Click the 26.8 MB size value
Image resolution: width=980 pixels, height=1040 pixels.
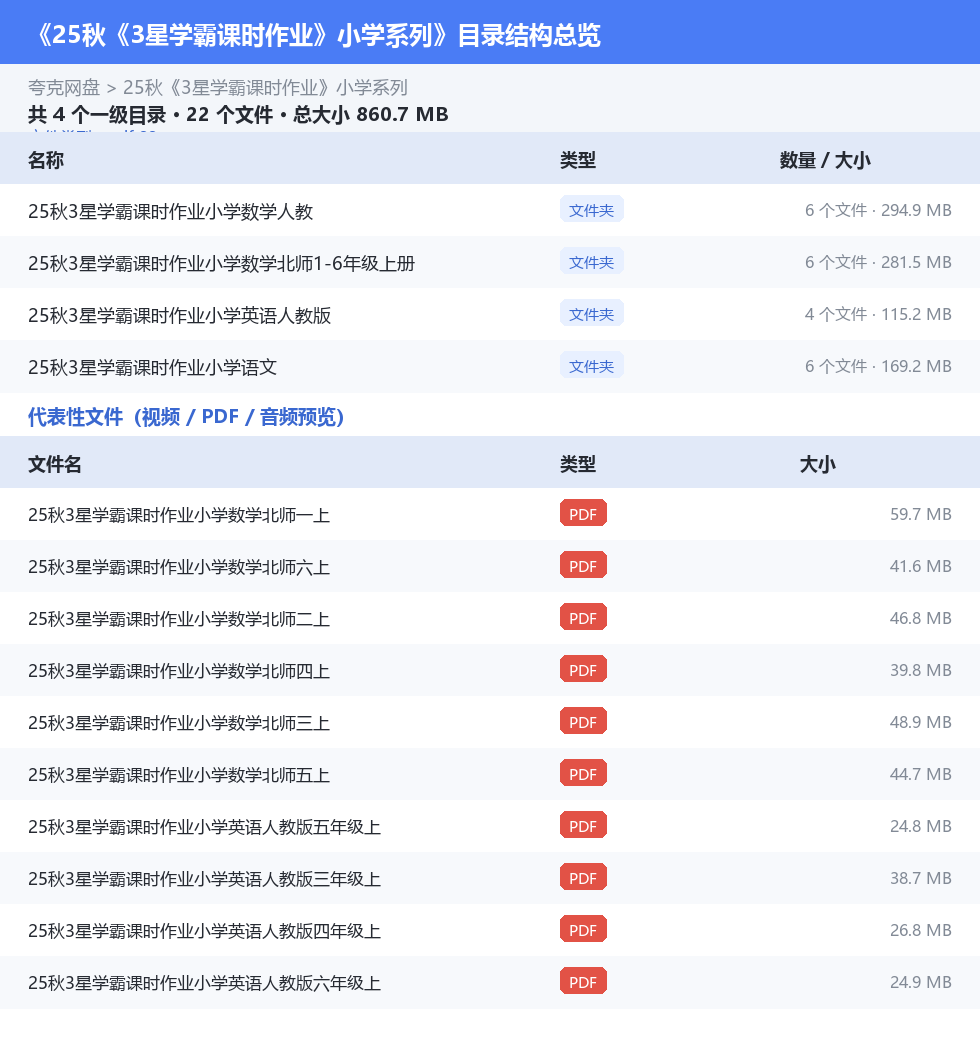[x=920, y=930]
